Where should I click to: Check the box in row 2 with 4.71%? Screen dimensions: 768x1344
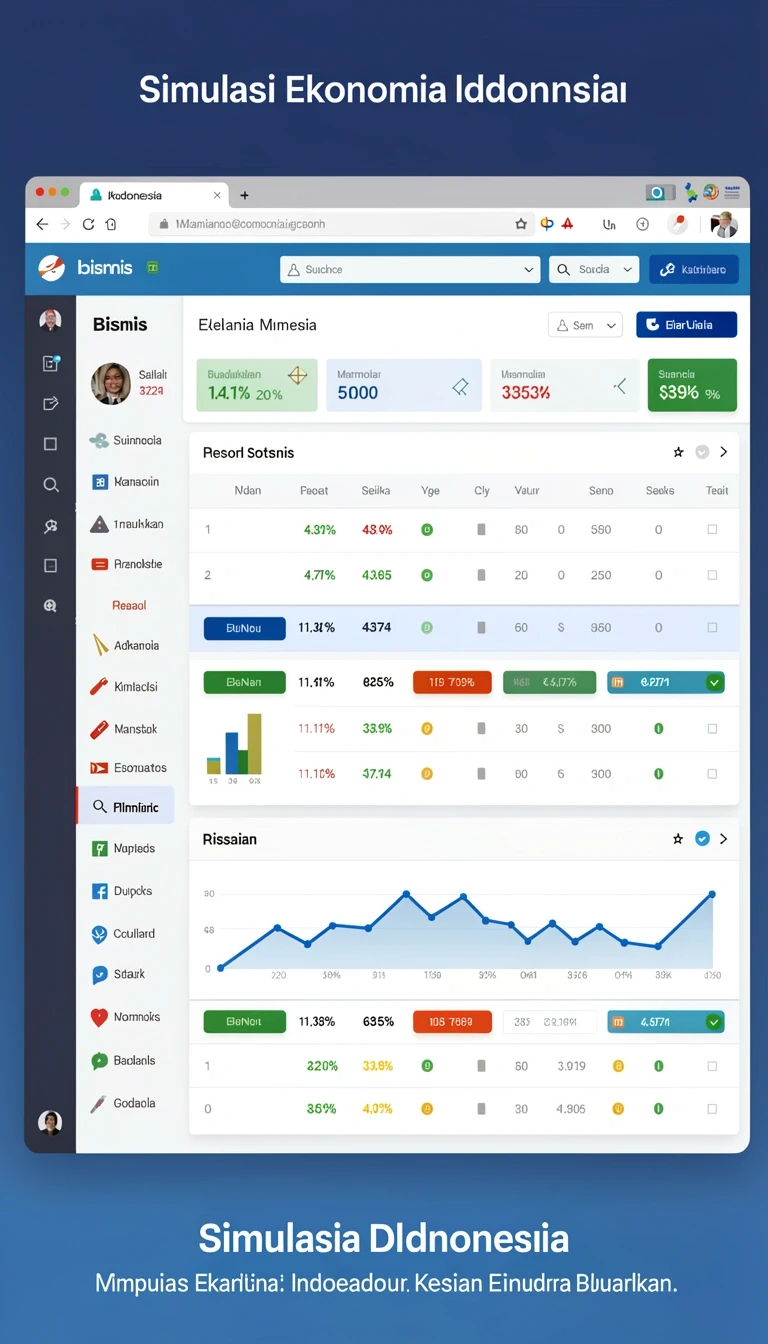point(712,575)
